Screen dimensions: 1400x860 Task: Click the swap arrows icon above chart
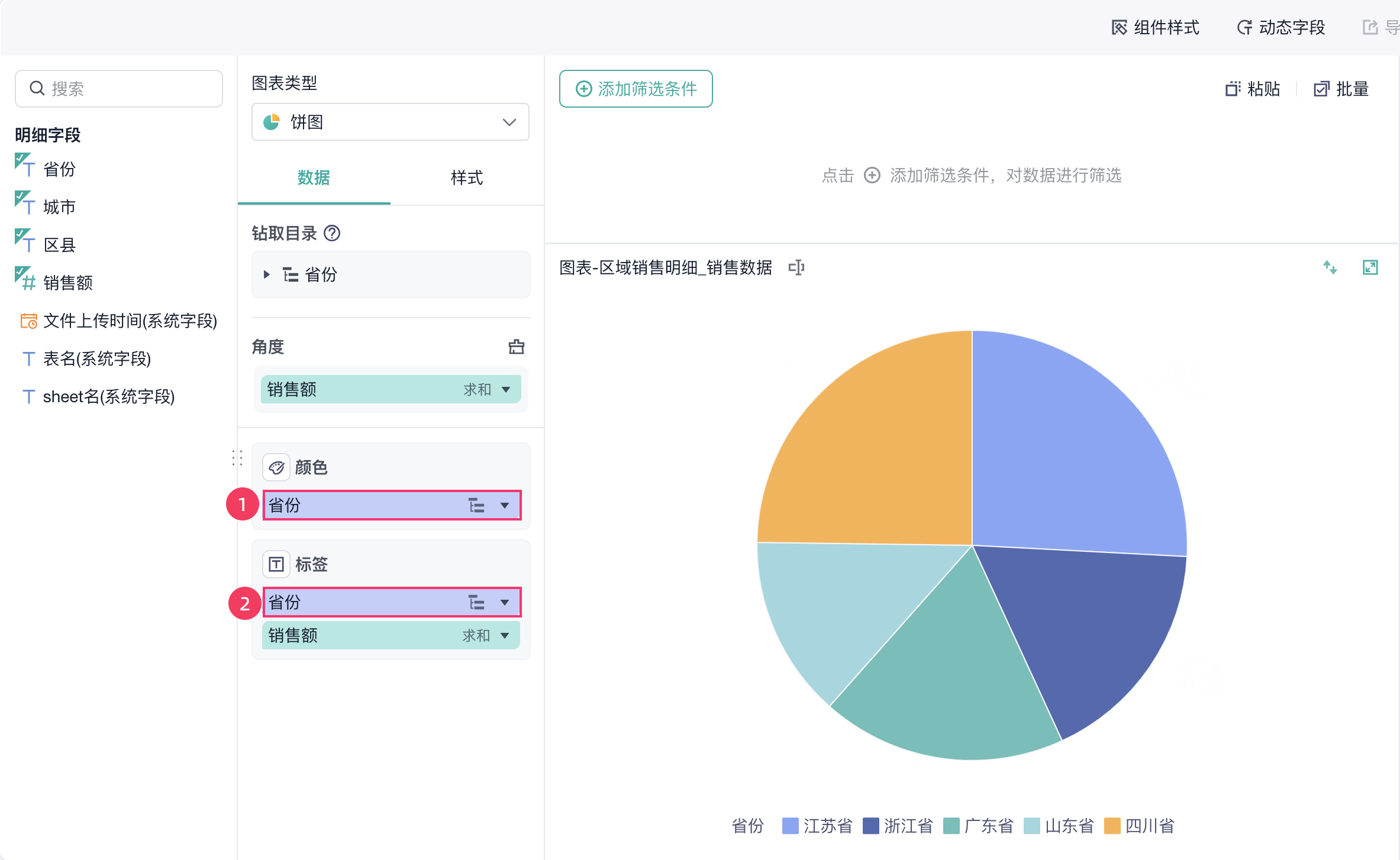coord(1330,267)
